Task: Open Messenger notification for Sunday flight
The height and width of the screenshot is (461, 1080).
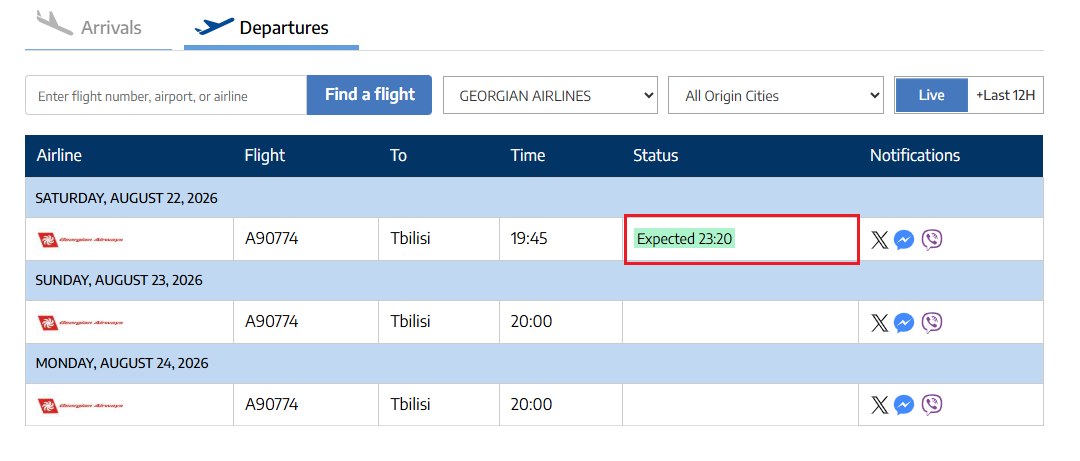Action: coord(904,322)
